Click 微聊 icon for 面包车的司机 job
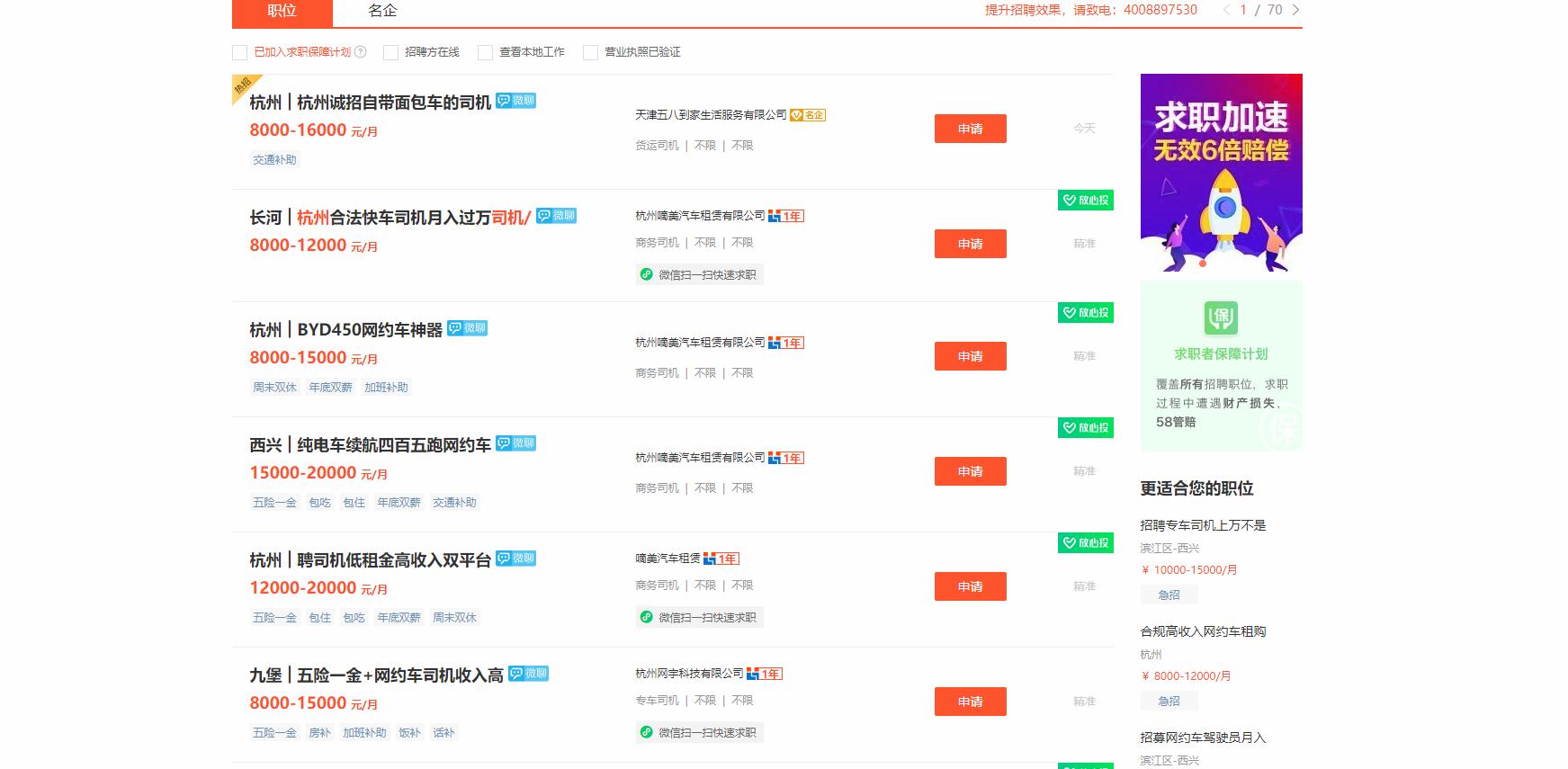The width and height of the screenshot is (1568, 769). pos(516,101)
